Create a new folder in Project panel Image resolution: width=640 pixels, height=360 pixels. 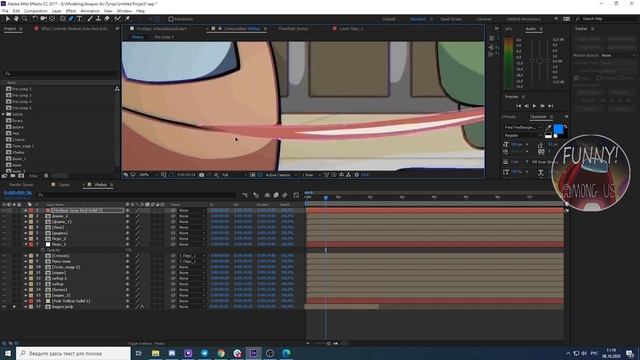13,176
